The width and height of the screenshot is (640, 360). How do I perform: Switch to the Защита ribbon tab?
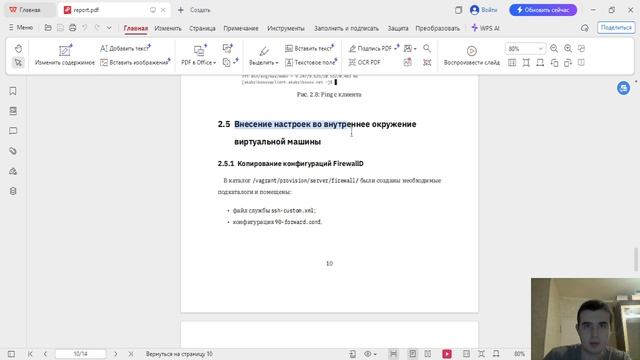point(398,28)
